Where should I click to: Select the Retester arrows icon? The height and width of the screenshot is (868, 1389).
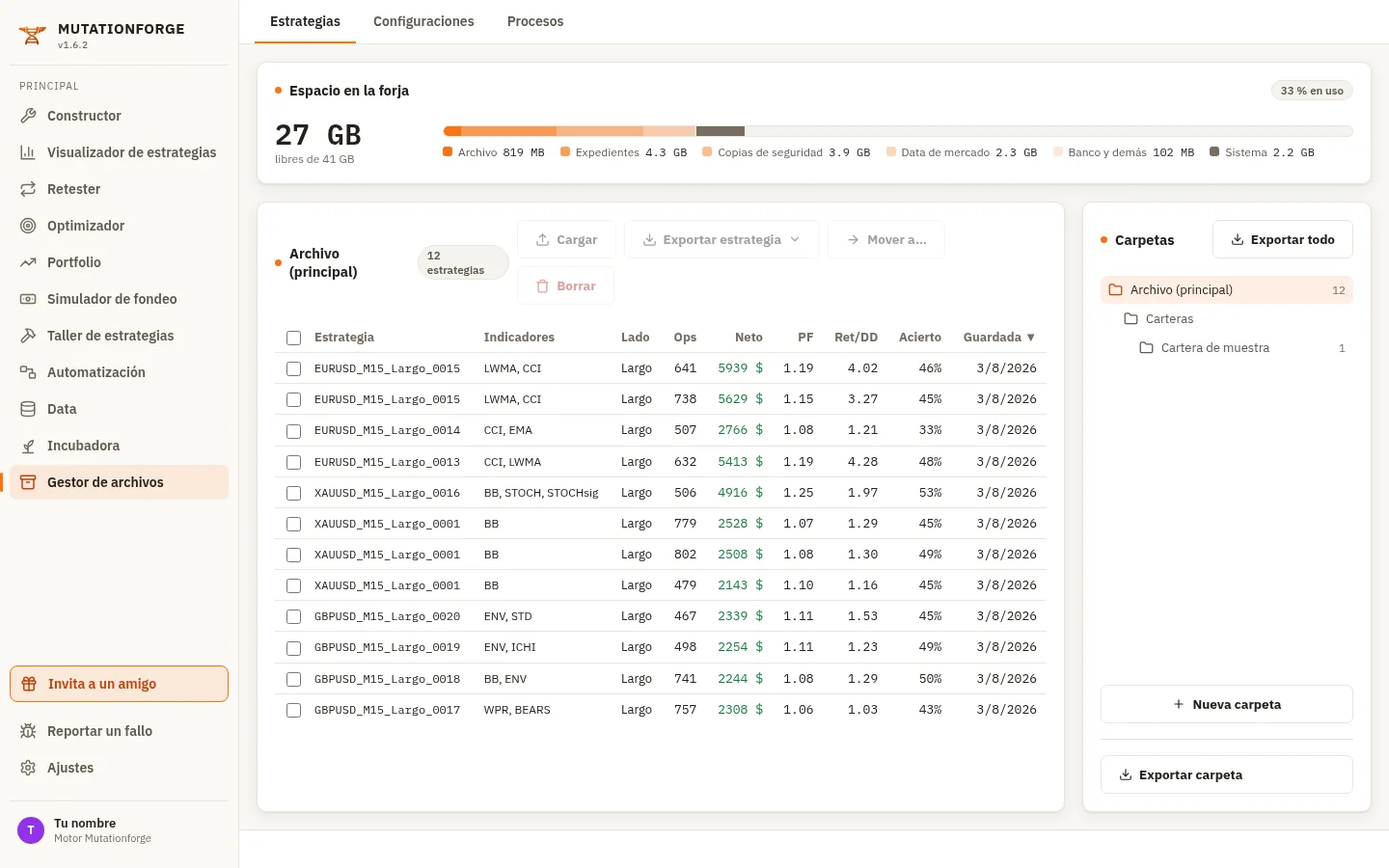28,189
